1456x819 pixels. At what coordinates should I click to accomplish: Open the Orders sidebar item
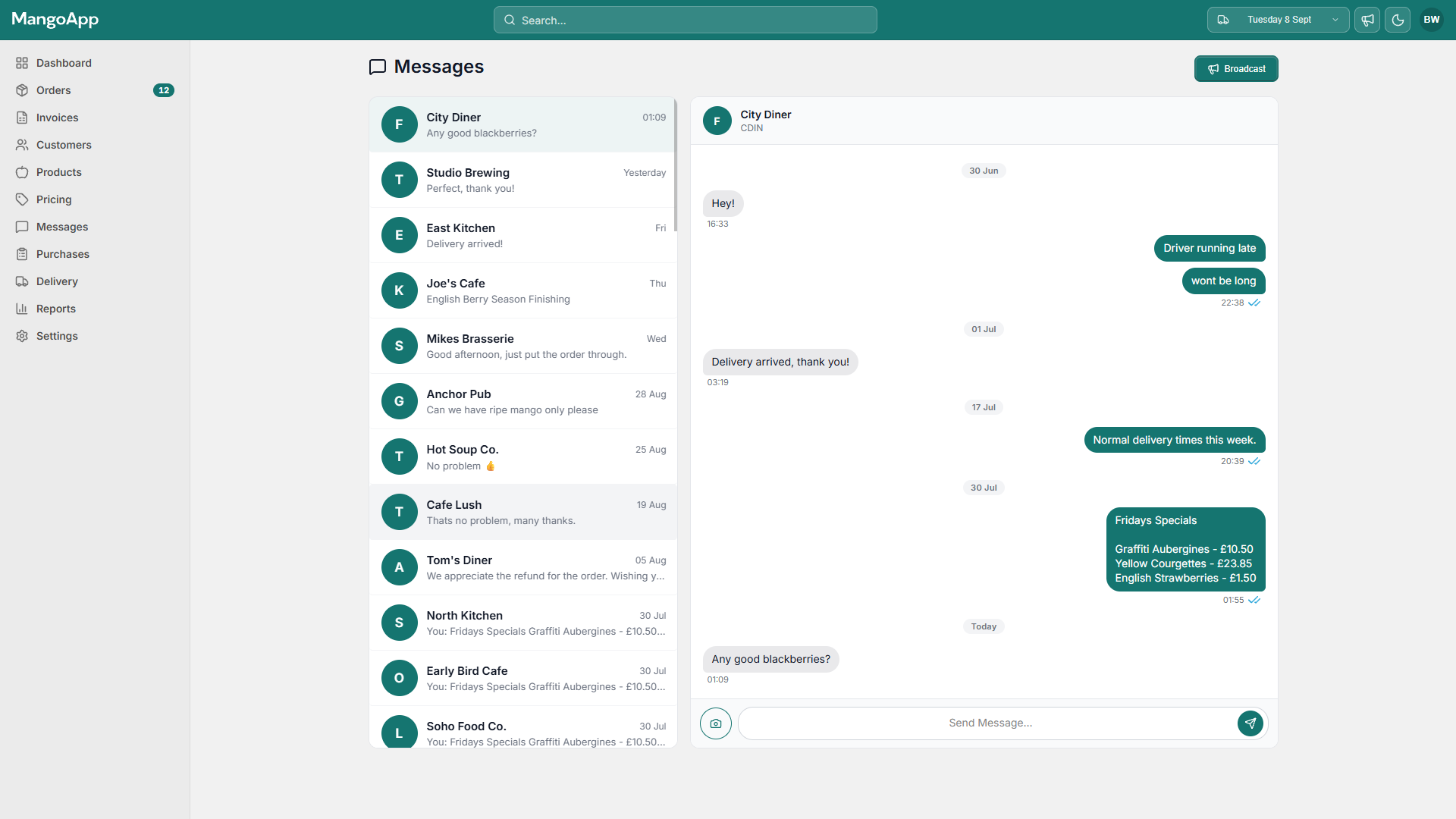[x=95, y=90]
